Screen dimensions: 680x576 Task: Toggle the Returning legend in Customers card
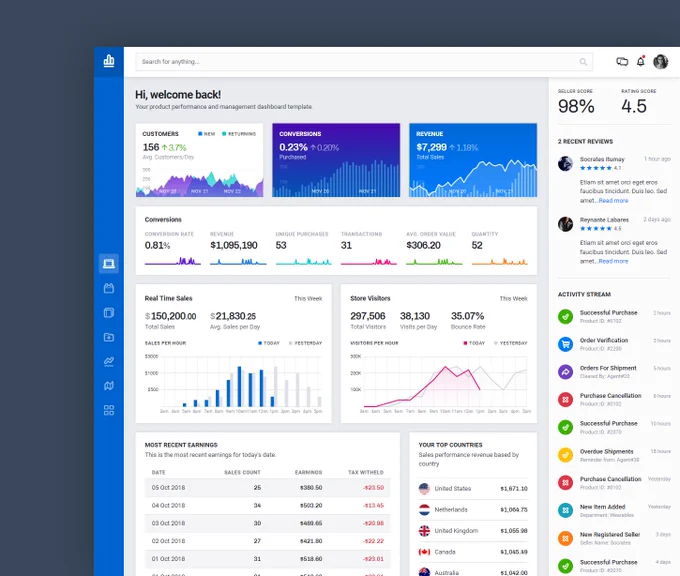(x=239, y=134)
